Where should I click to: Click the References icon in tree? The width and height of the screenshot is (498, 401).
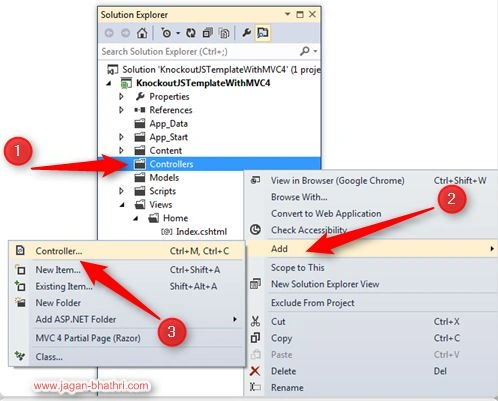[x=140, y=110]
